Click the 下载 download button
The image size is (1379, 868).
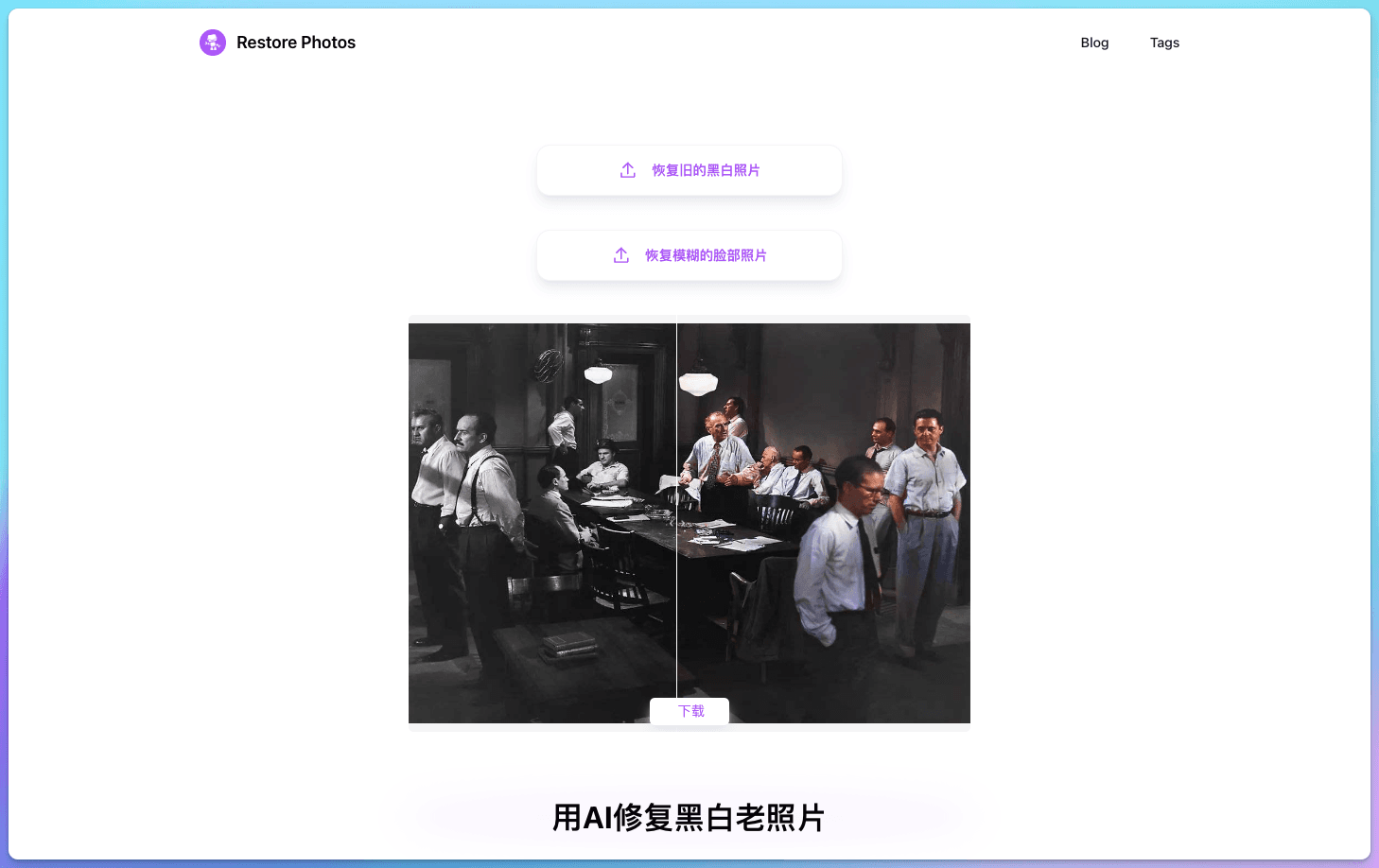click(689, 711)
